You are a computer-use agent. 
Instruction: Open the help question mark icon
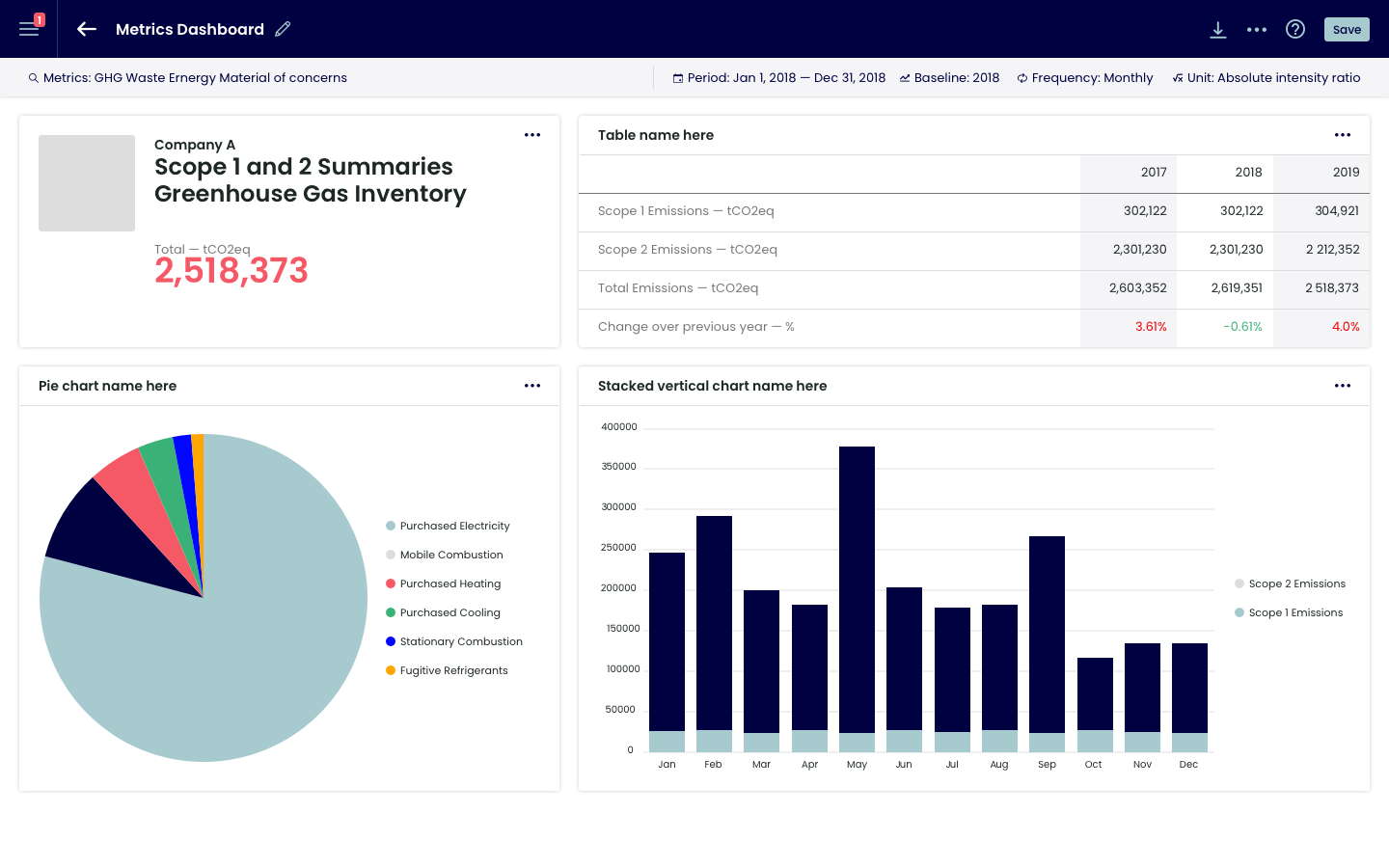[x=1295, y=29]
